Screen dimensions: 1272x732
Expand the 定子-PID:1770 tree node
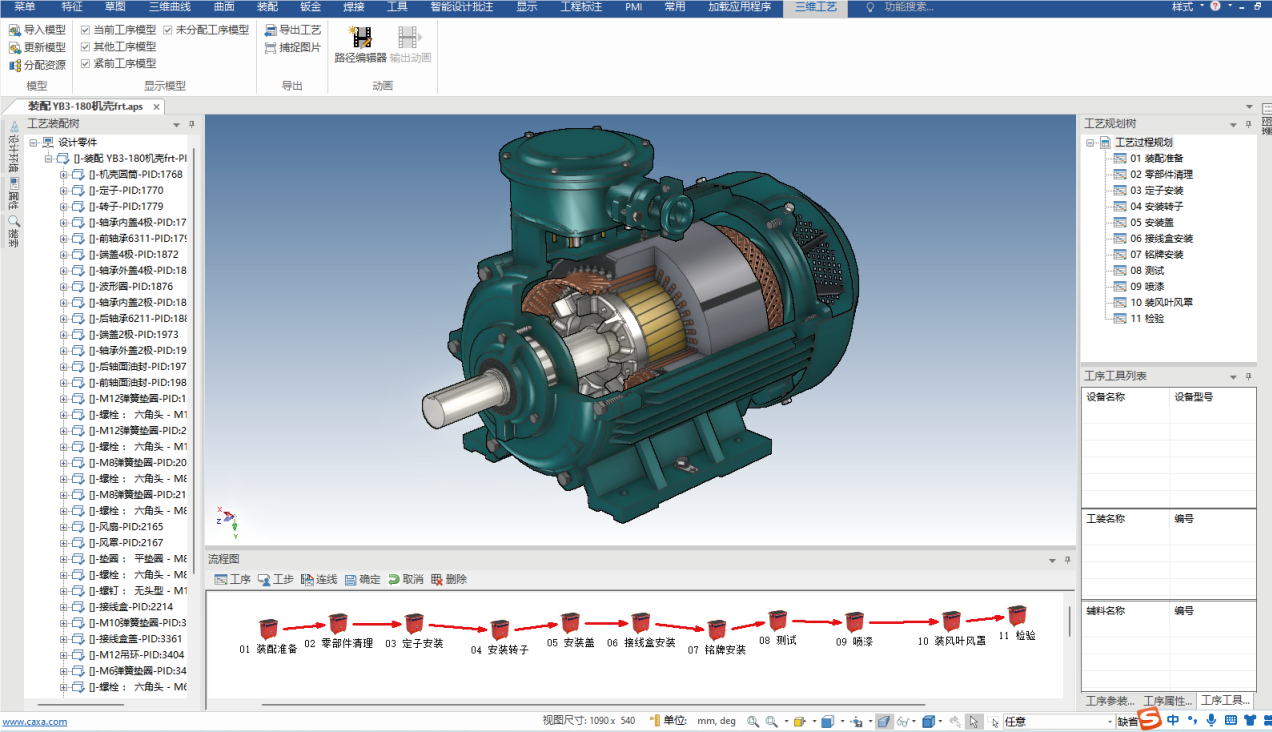pos(64,190)
